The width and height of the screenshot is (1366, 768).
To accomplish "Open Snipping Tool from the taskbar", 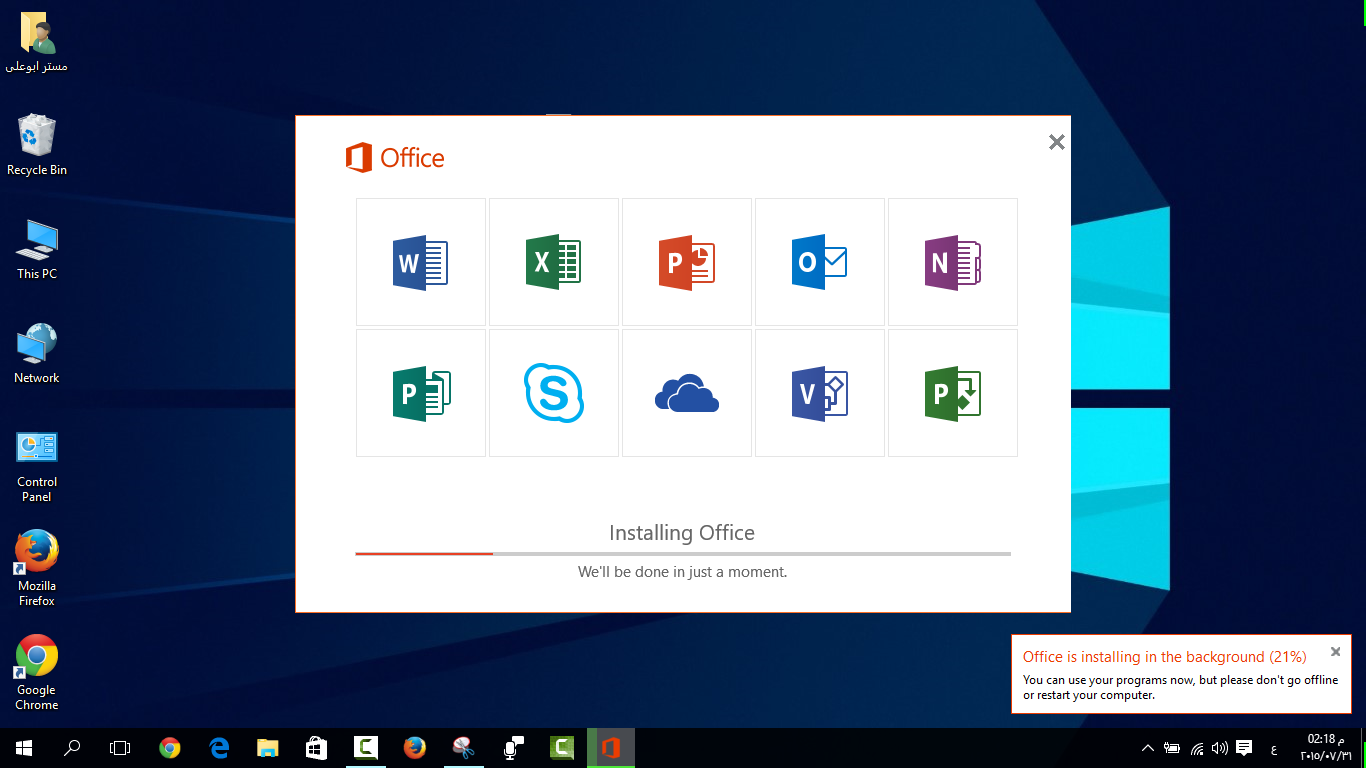I will point(464,748).
